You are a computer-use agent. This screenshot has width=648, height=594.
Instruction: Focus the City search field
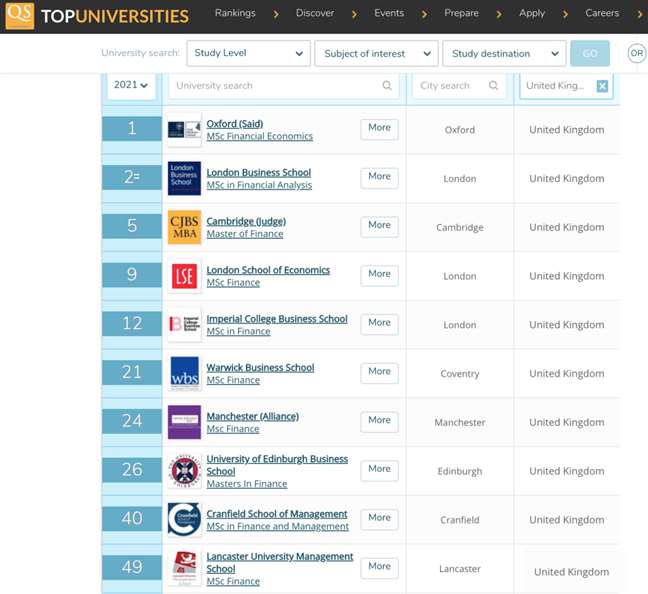tap(459, 86)
